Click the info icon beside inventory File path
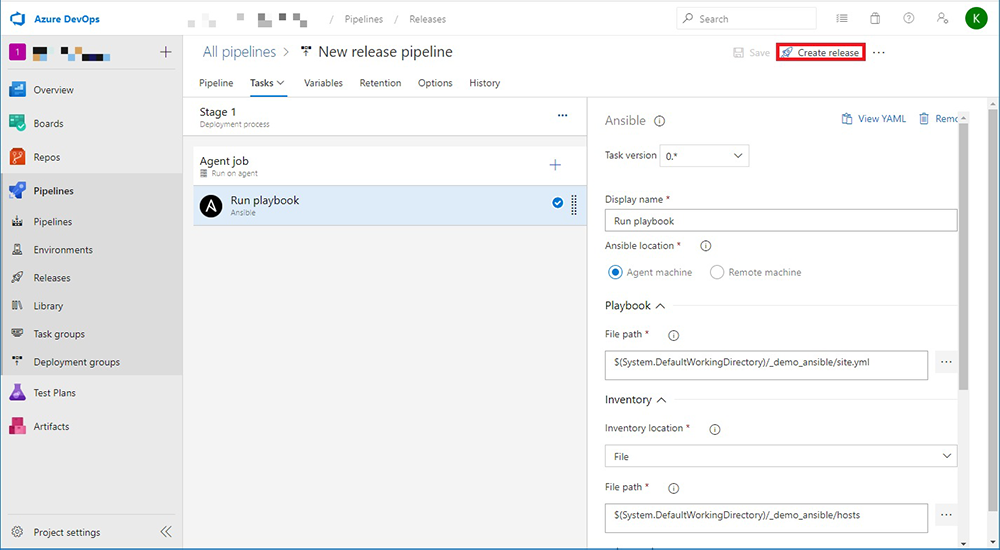The image size is (1000, 550). point(673,488)
